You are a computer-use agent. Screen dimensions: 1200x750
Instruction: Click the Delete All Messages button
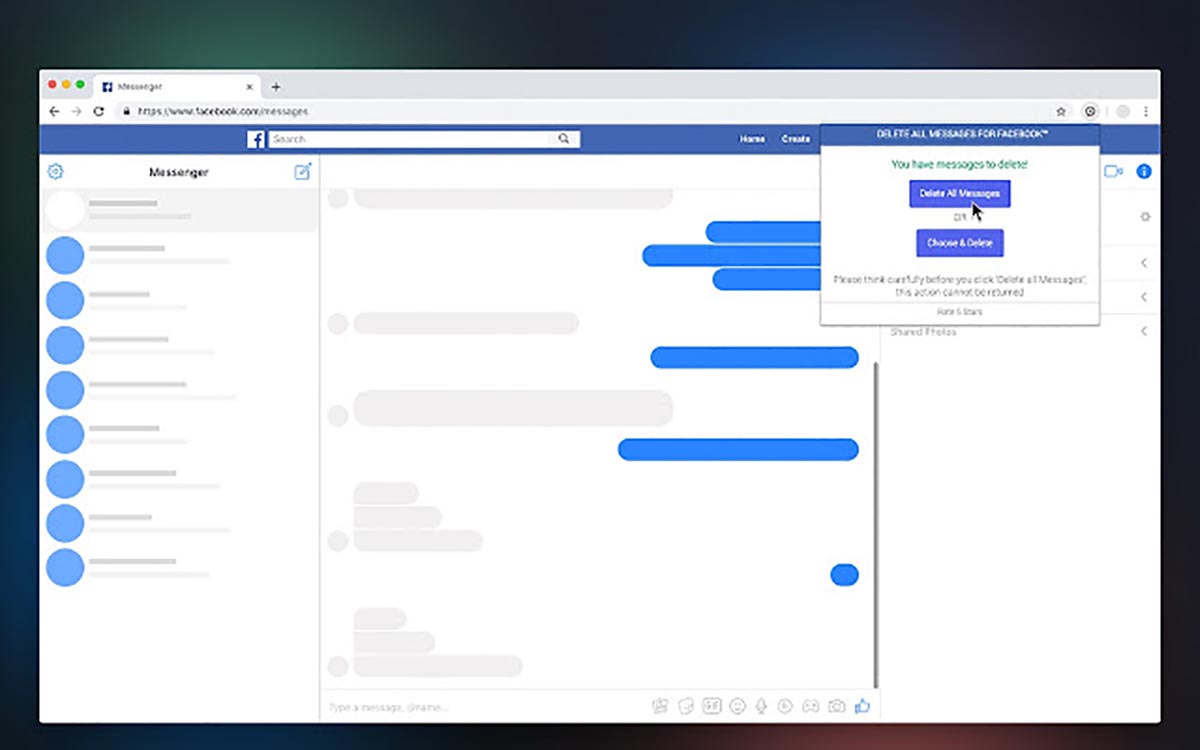(x=958, y=194)
